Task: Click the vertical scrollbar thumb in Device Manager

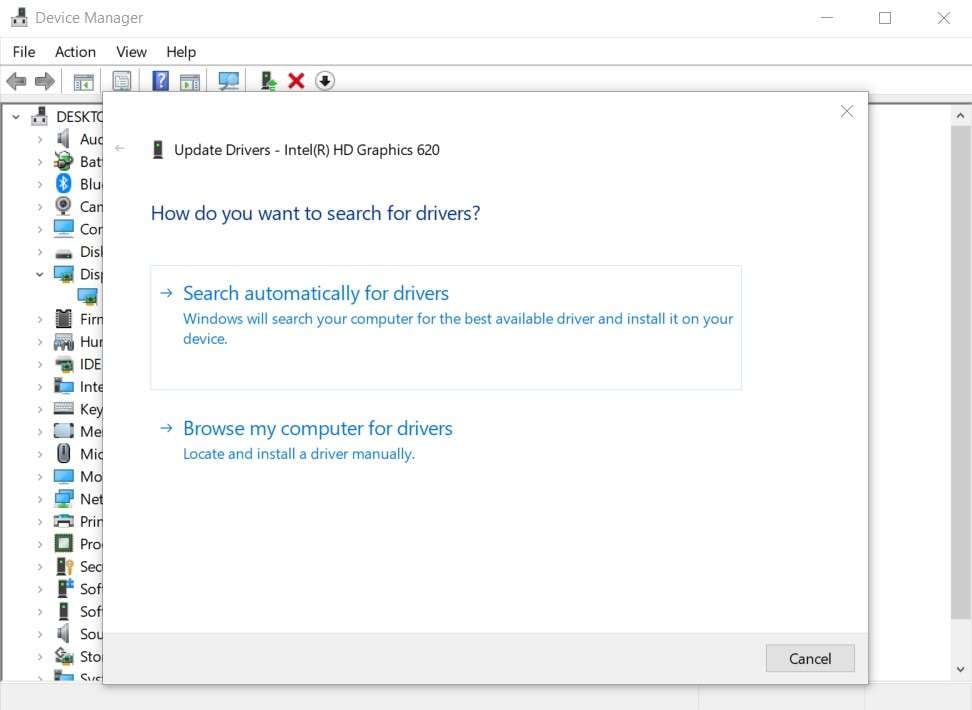Action: [960, 372]
